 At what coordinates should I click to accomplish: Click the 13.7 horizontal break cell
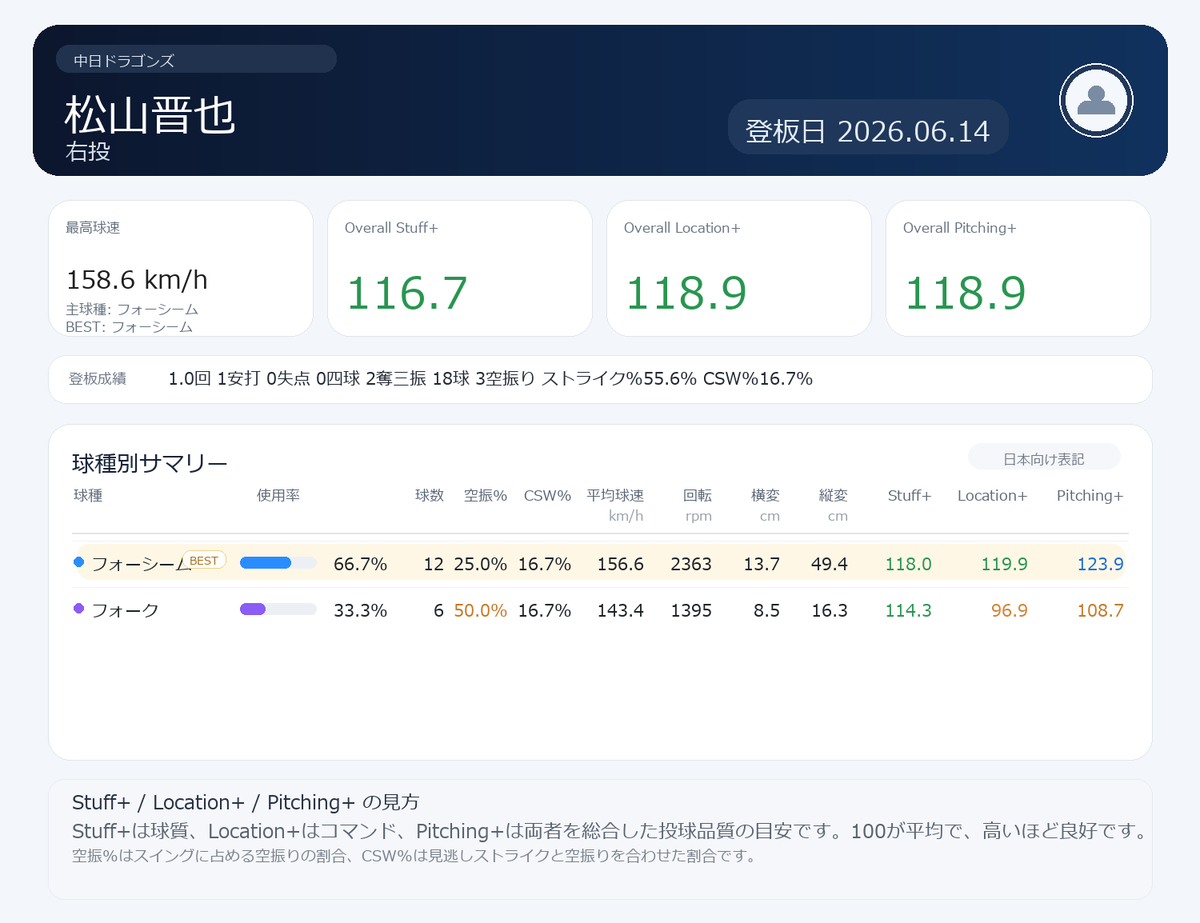pyautogui.click(x=762, y=564)
